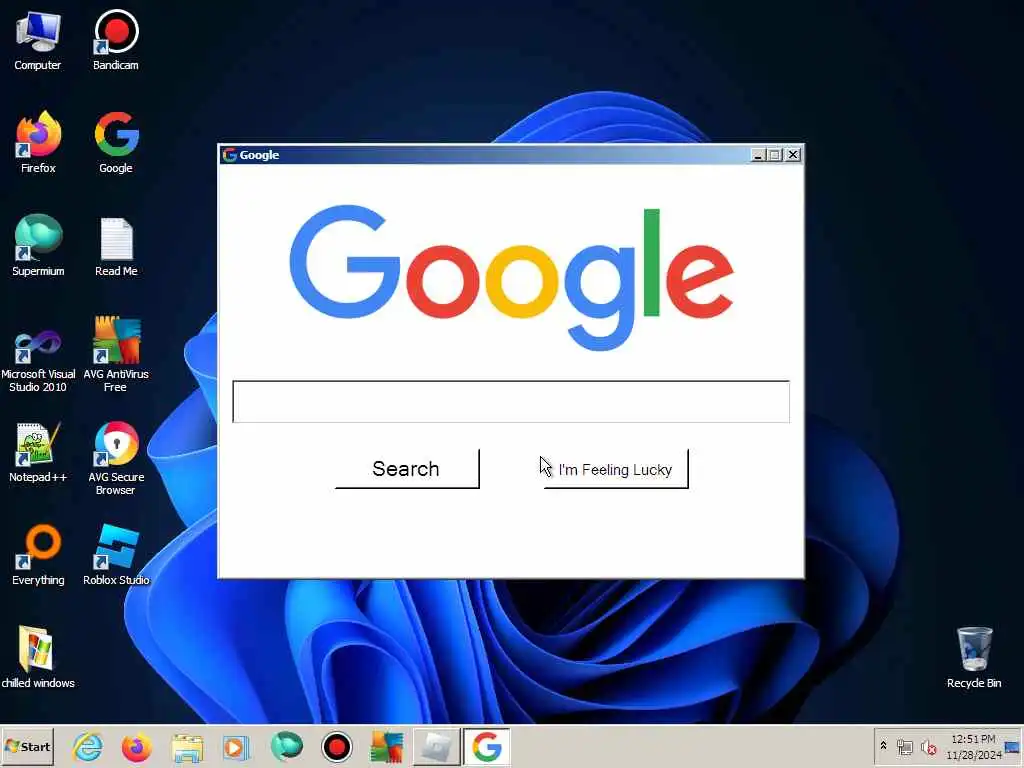The height and width of the screenshot is (768, 1024).
Task: Click the Google app taskbar button
Action: [487, 746]
